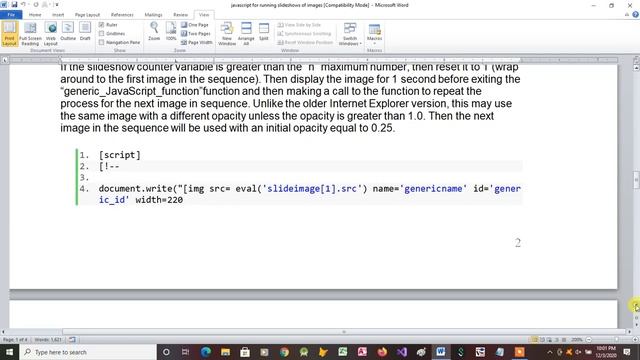This screenshot has height=360, width=640.
Task: Click the Word icon on taskbar
Action: pos(441,352)
